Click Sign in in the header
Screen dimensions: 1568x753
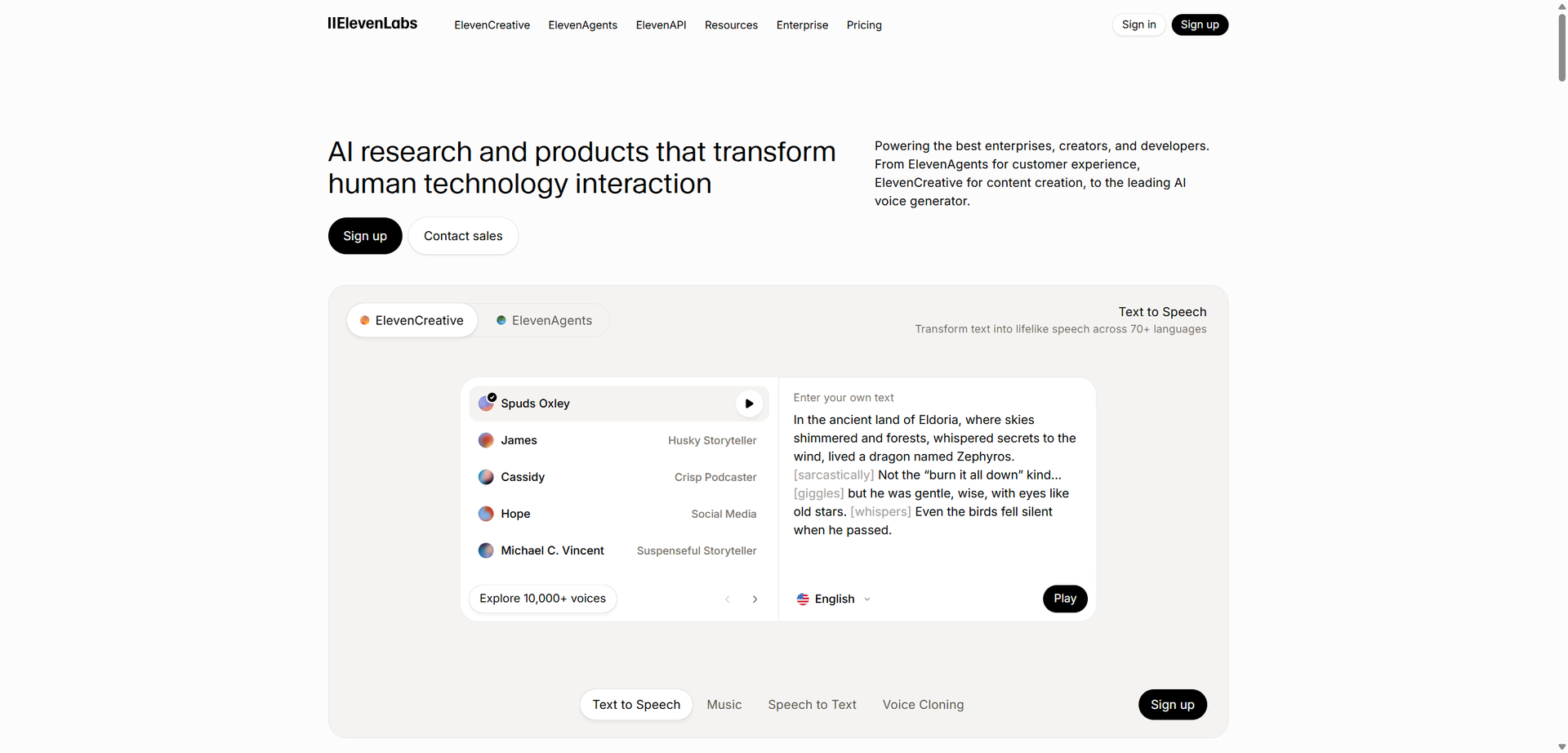click(1138, 25)
